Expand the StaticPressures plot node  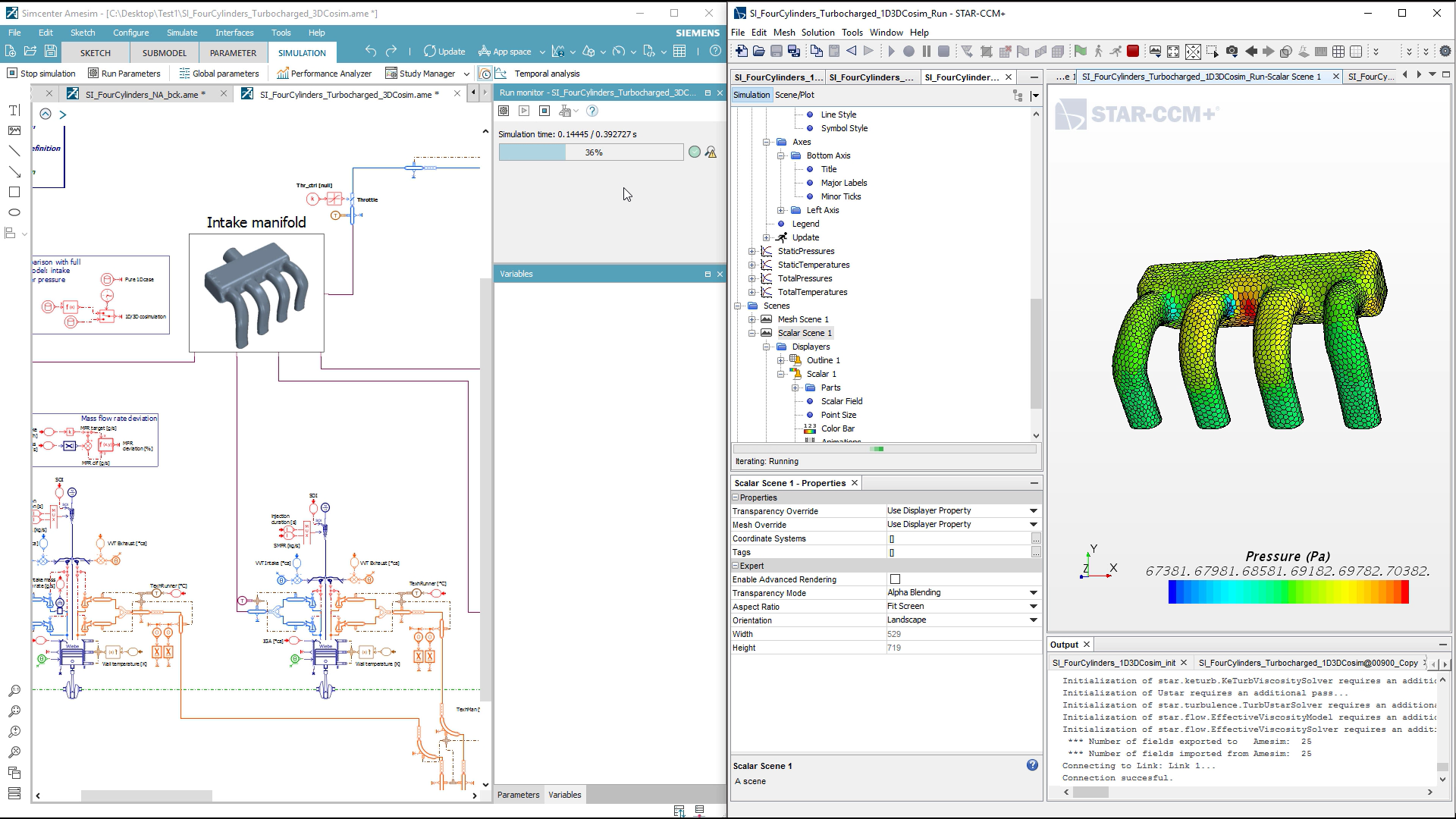click(752, 252)
